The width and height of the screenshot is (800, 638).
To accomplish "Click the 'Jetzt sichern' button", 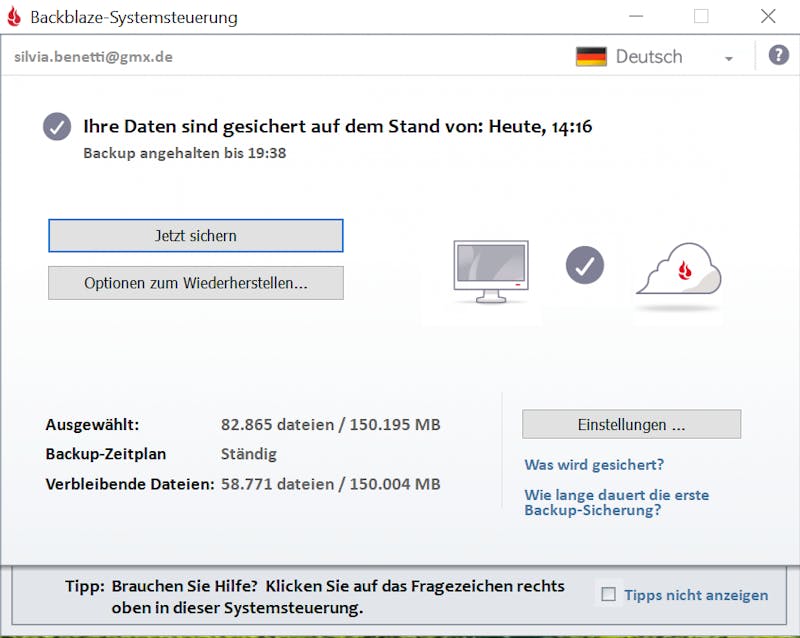I will click(x=196, y=236).
